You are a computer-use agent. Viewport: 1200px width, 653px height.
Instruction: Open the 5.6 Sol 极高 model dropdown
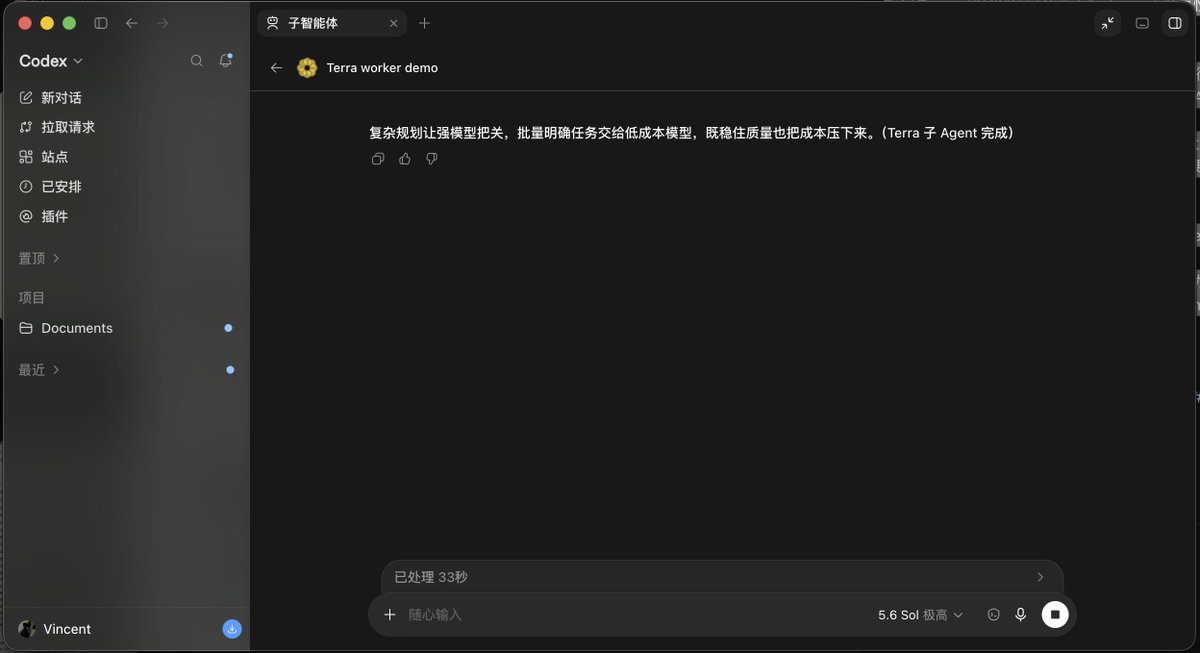point(920,615)
